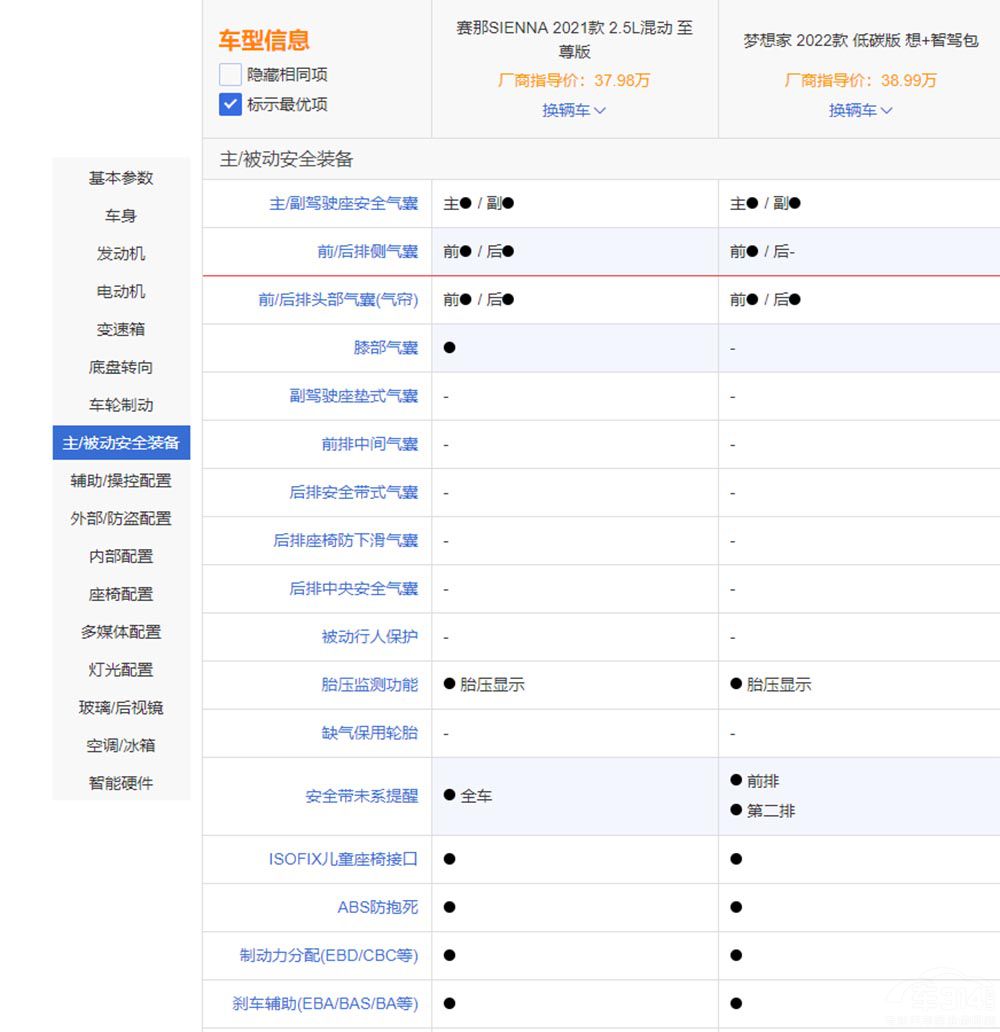Open the 主/副驾驶座安全气囊 detail link
Screen dimensions: 1000x1032
coord(352,203)
